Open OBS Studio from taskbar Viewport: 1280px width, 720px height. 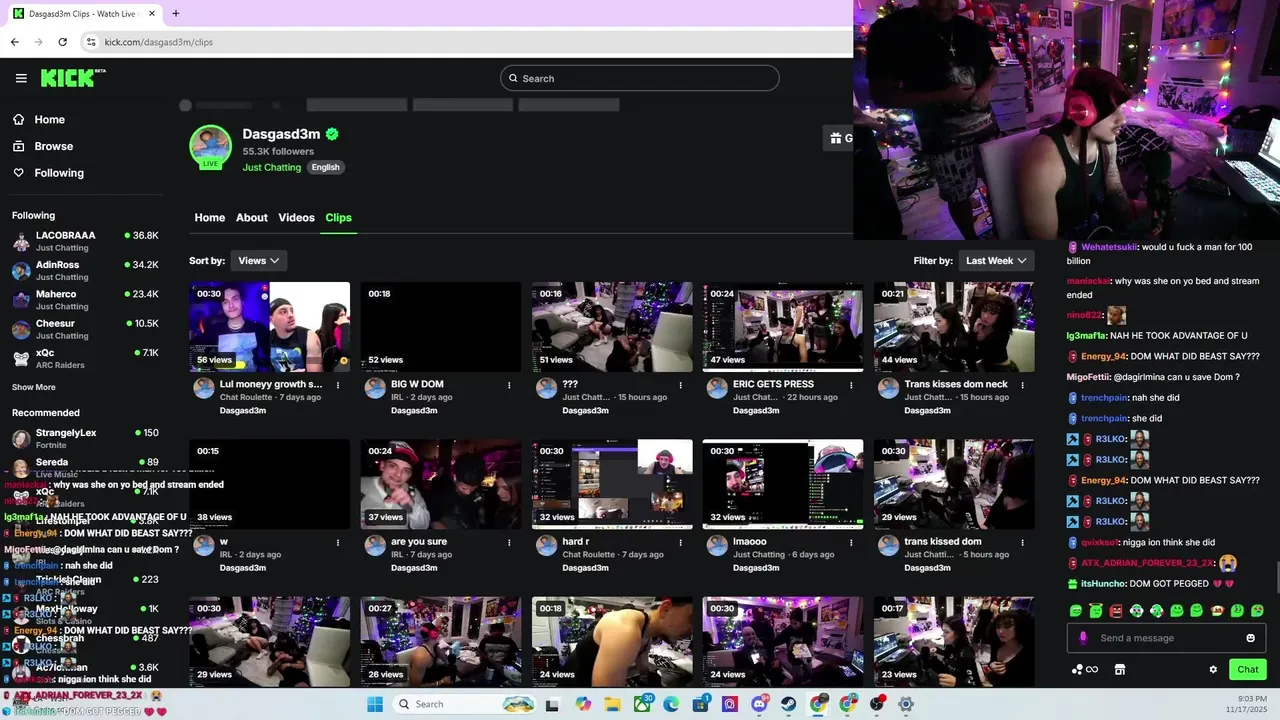pos(877,704)
